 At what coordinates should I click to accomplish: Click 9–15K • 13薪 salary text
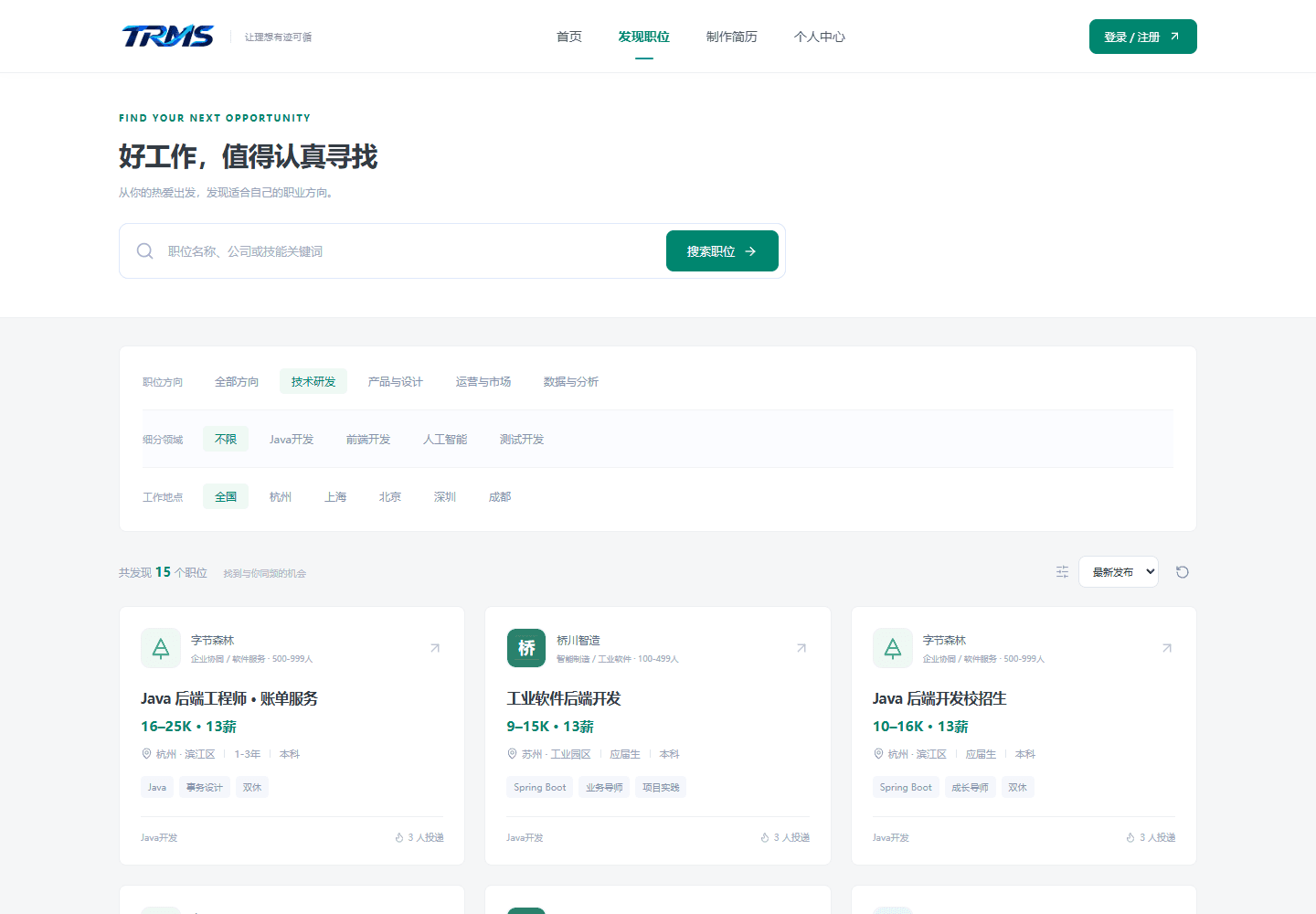click(550, 727)
